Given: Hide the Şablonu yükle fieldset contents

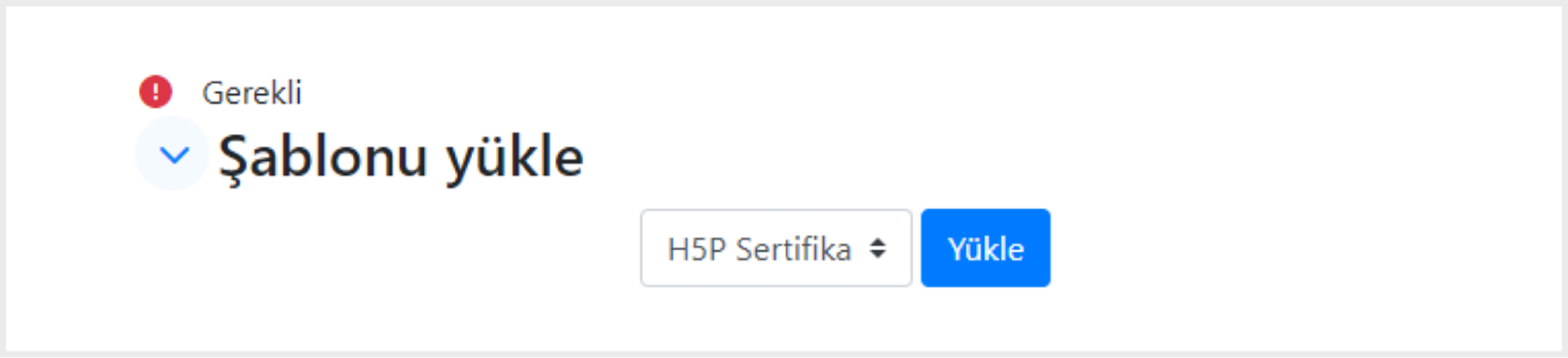Looking at the screenshot, I should coord(174,154).
